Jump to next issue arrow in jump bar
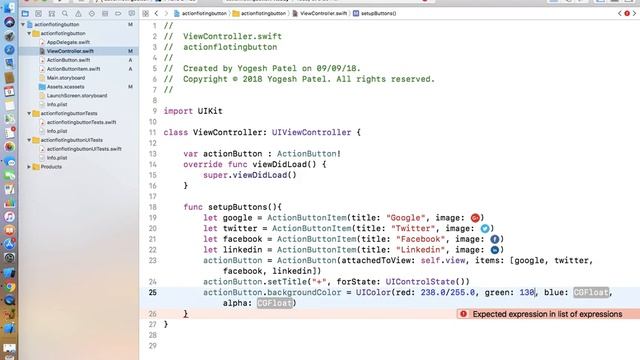 click(x=634, y=13)
